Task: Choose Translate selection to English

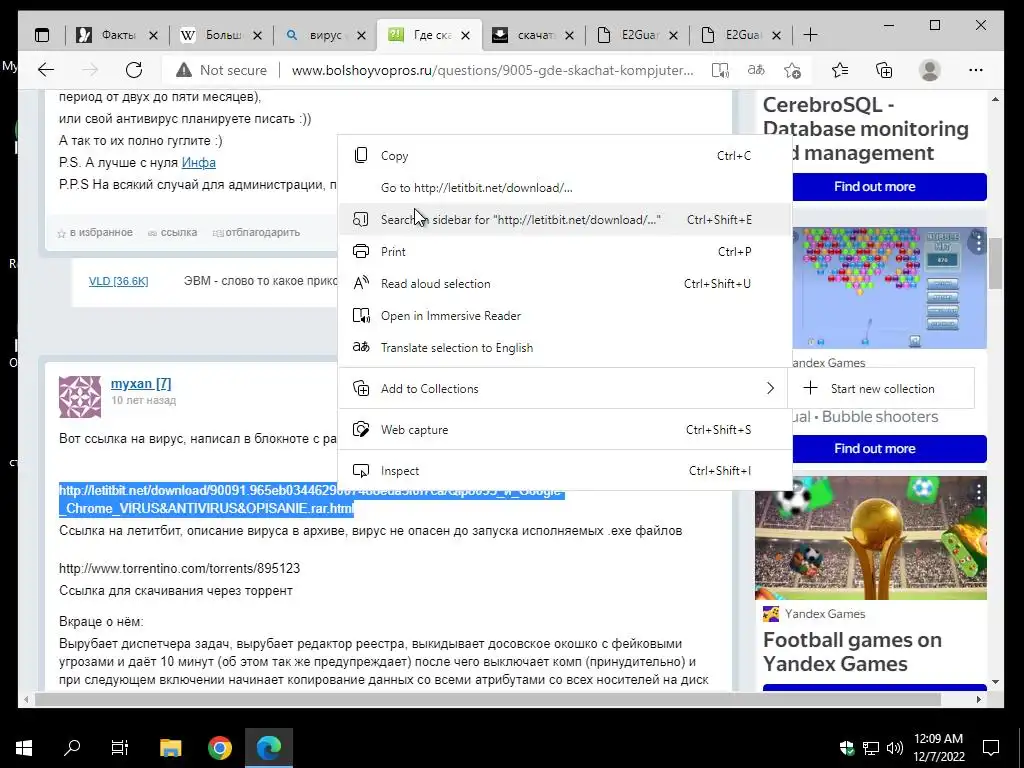Action: [565, 347]
